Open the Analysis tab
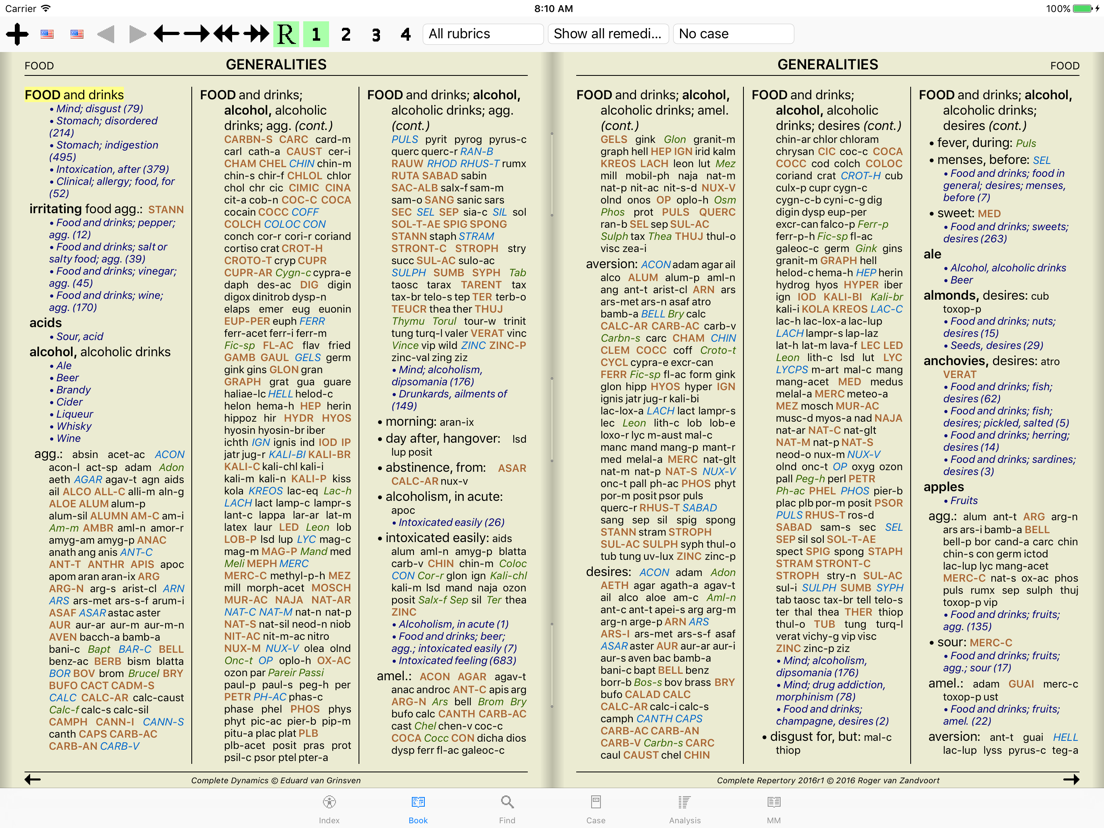1104x828 pixels. point(684,809)
